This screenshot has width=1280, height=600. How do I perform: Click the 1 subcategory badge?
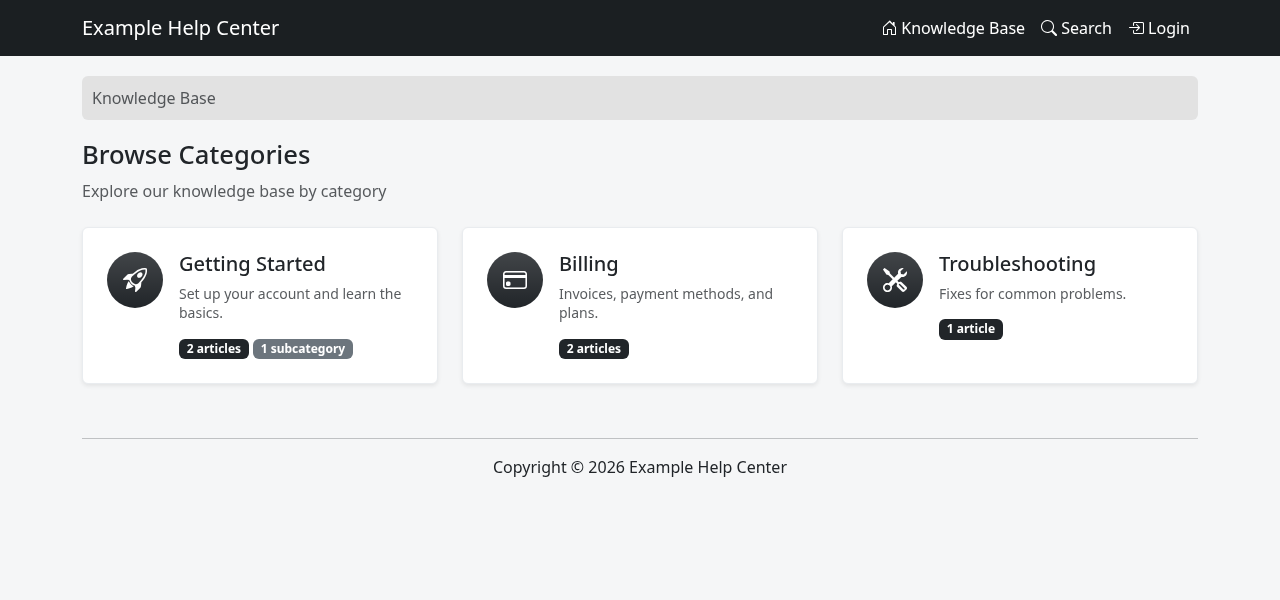click(x=303, y=349)
